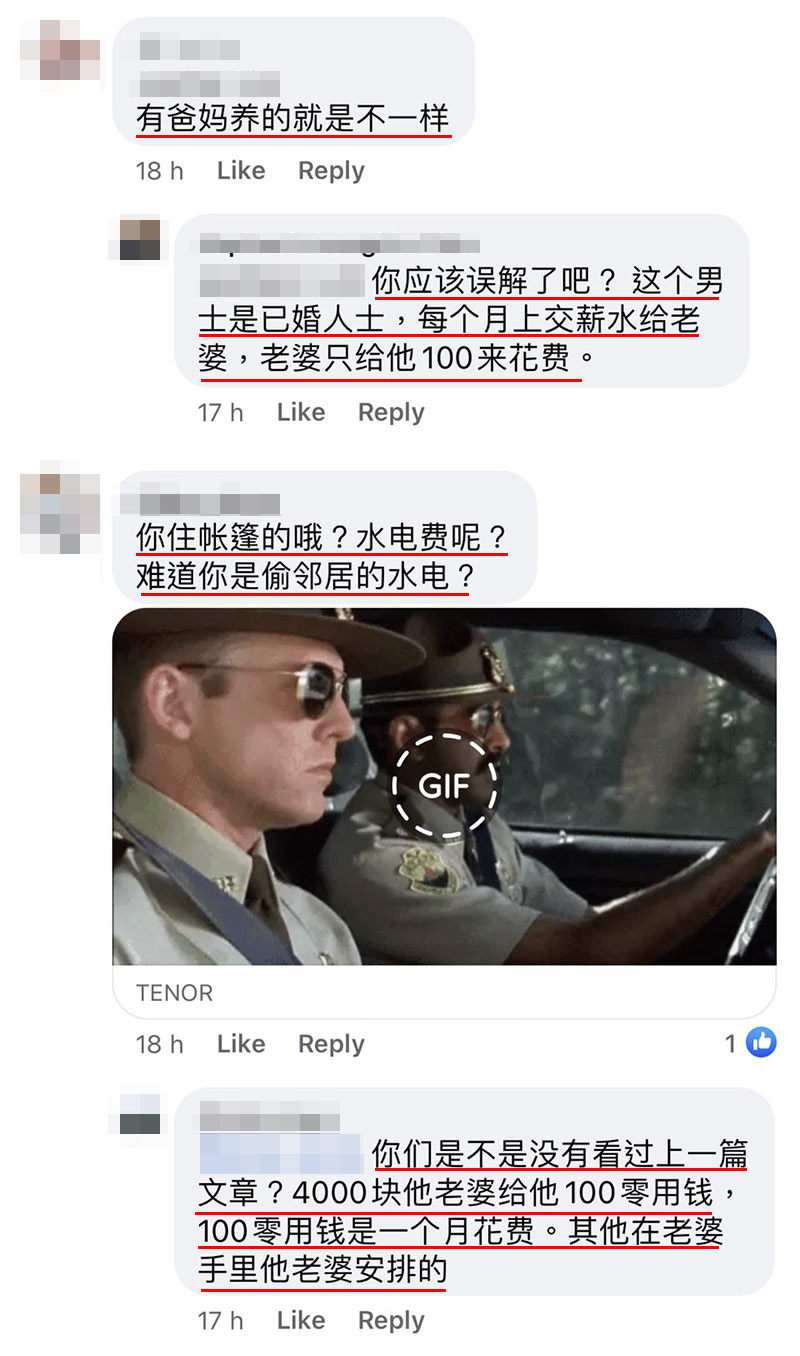Click the reaction count number 1

(731, 1044)
